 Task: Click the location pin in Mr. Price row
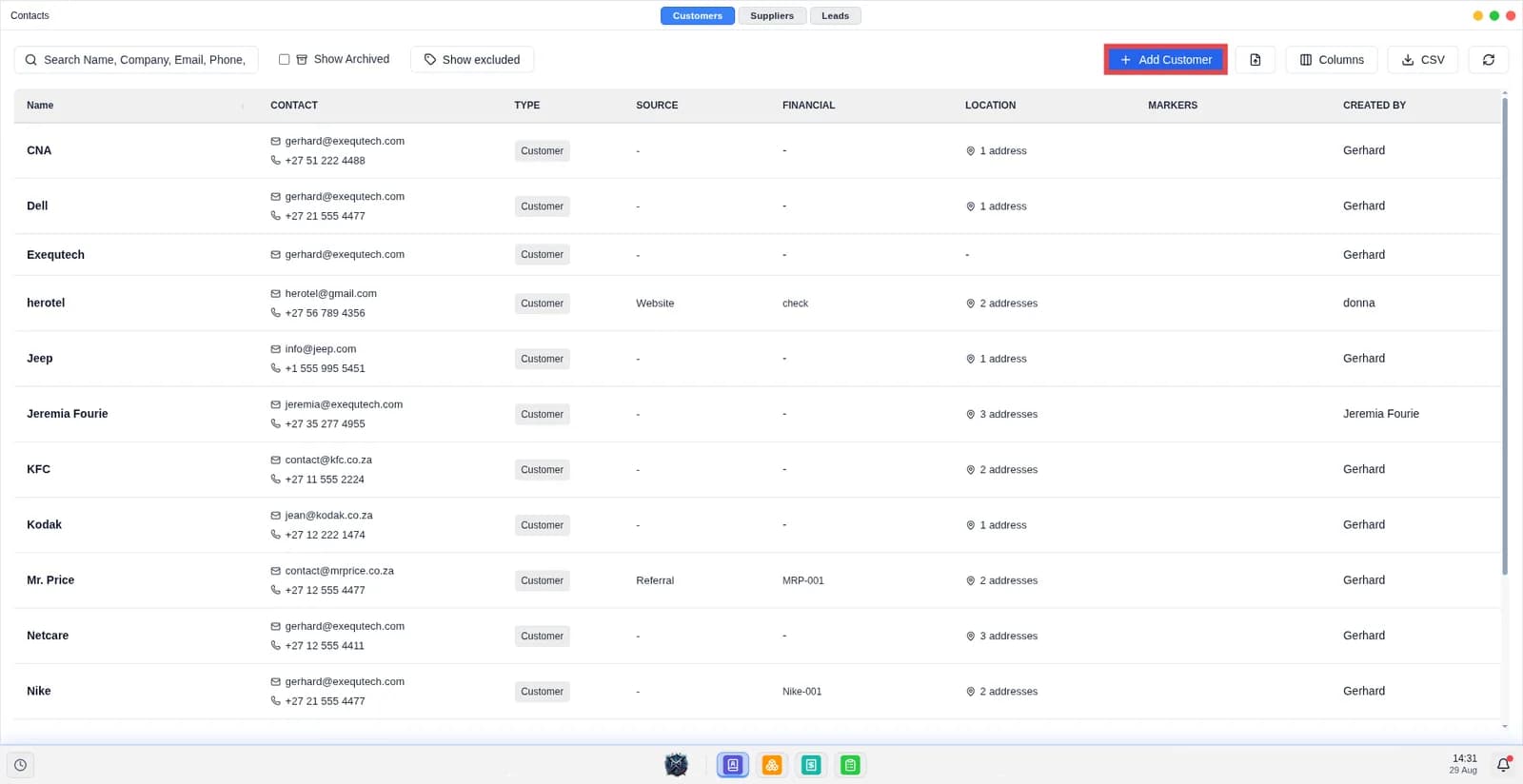coord(970,580)
